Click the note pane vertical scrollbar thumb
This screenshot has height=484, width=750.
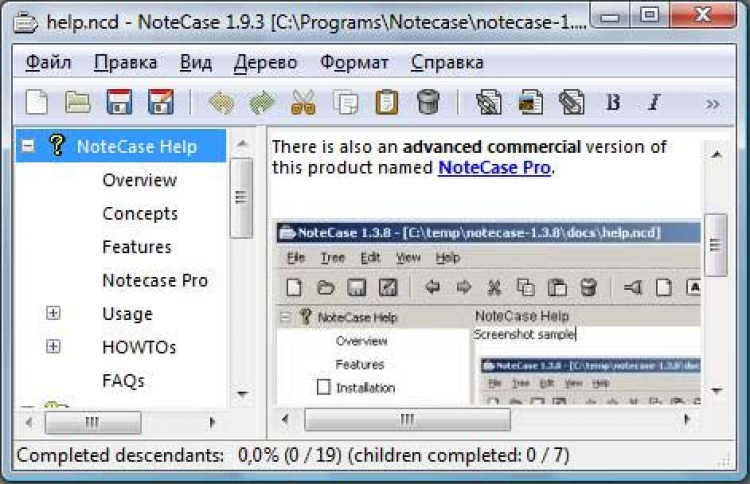(716, 245)
